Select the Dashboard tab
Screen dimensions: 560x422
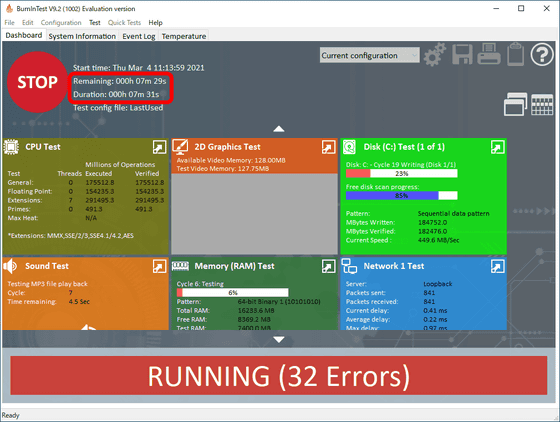24,35
